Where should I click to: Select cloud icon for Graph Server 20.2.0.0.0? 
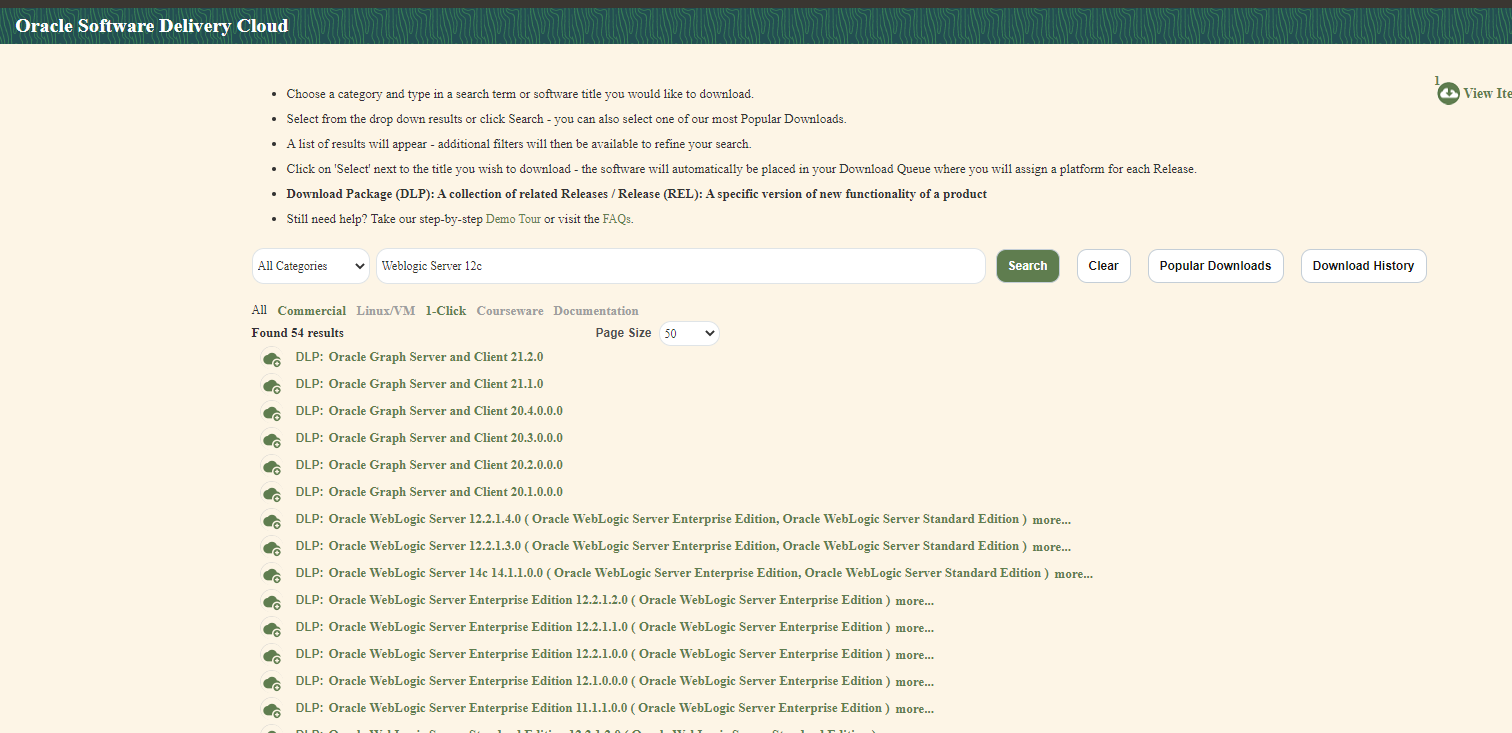point(271,467)
